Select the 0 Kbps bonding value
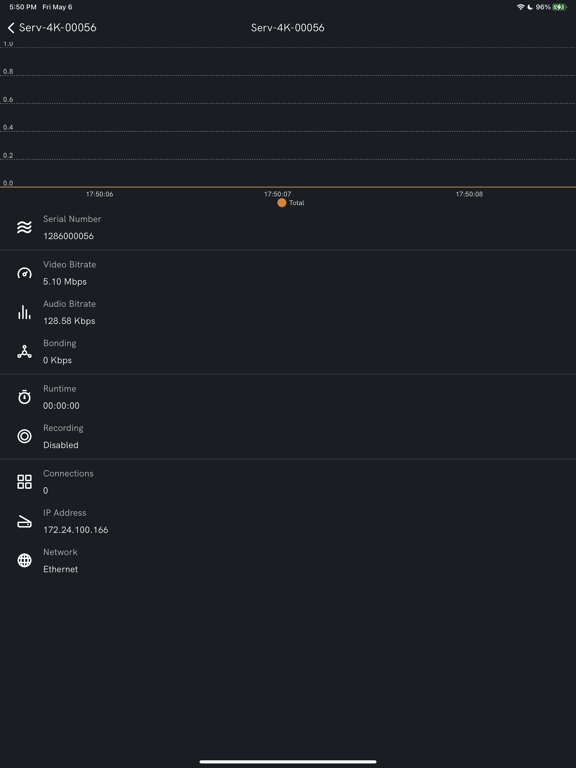This screenshot has width=576, height=768. pyautogui.click(x=57, y=360)
